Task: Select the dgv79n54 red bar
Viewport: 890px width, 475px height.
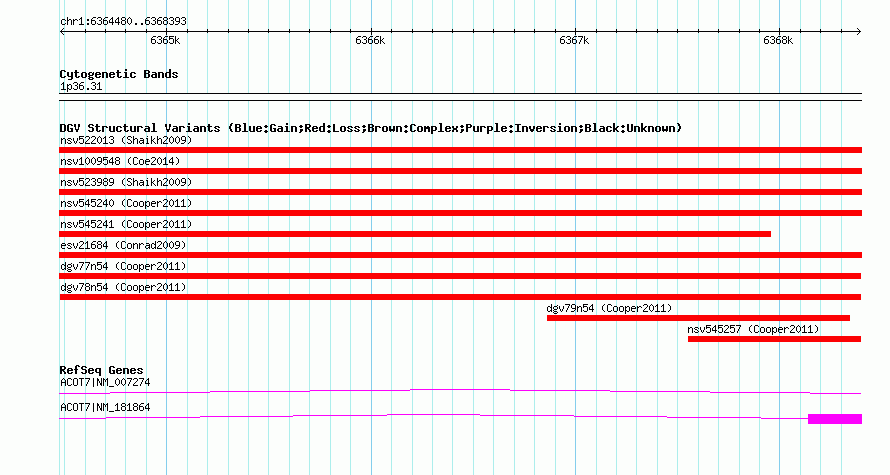Action: pos(698,318)
